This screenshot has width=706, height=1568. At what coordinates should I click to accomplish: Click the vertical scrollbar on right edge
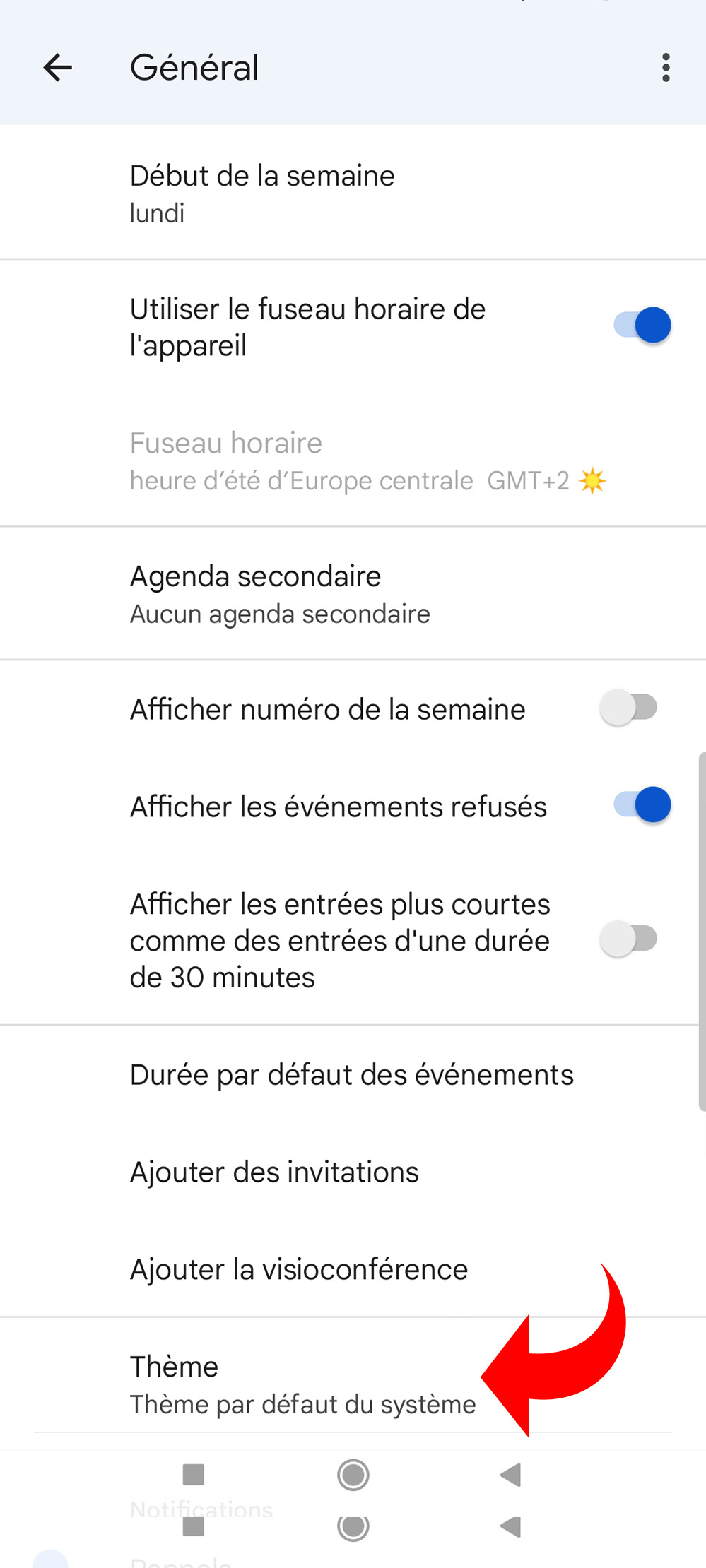(702, 932)
